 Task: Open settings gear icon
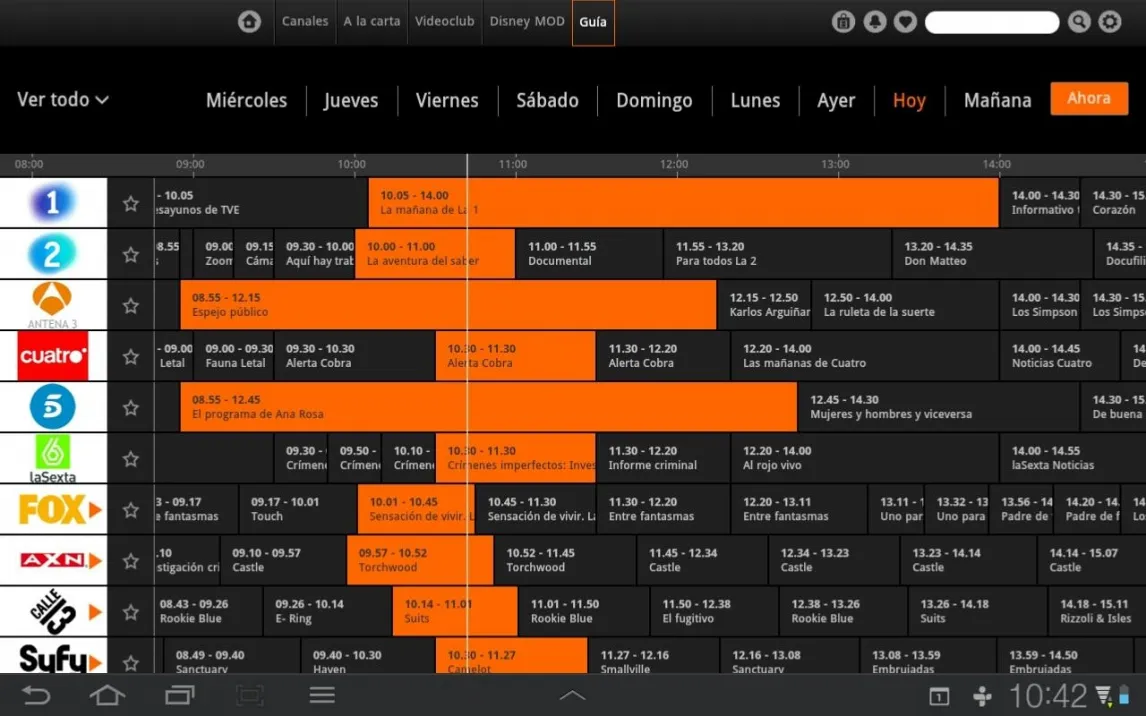coord(1110,22)
